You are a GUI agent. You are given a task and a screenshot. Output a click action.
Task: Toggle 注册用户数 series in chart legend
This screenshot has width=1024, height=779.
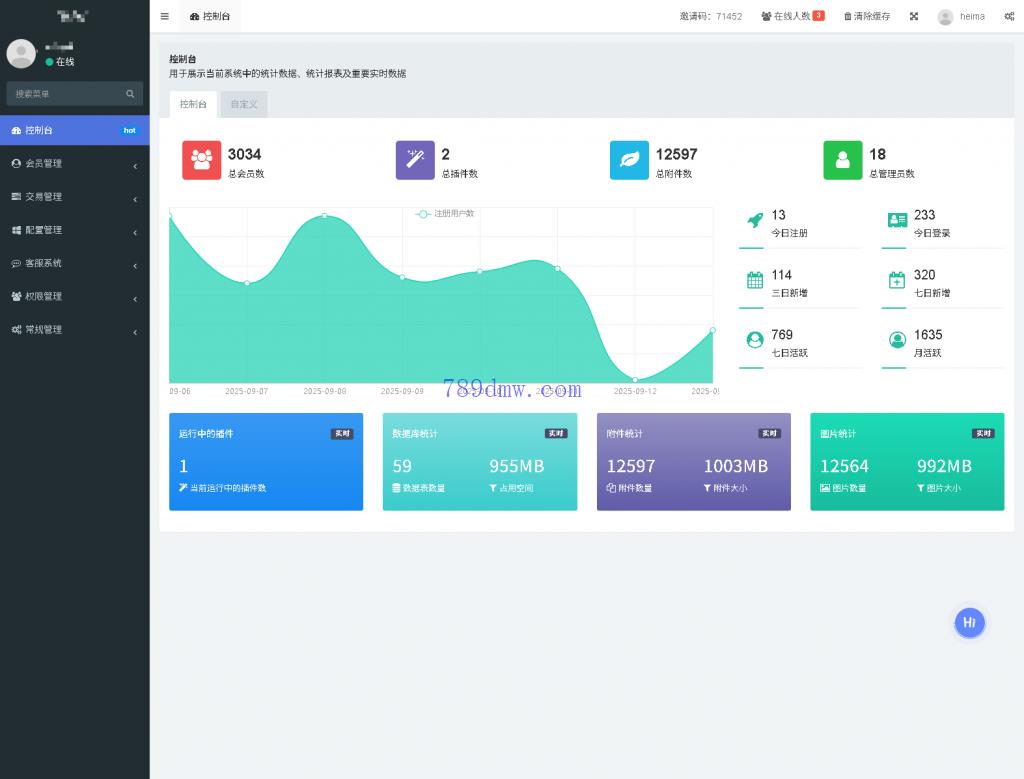click(x=445, y=214)
